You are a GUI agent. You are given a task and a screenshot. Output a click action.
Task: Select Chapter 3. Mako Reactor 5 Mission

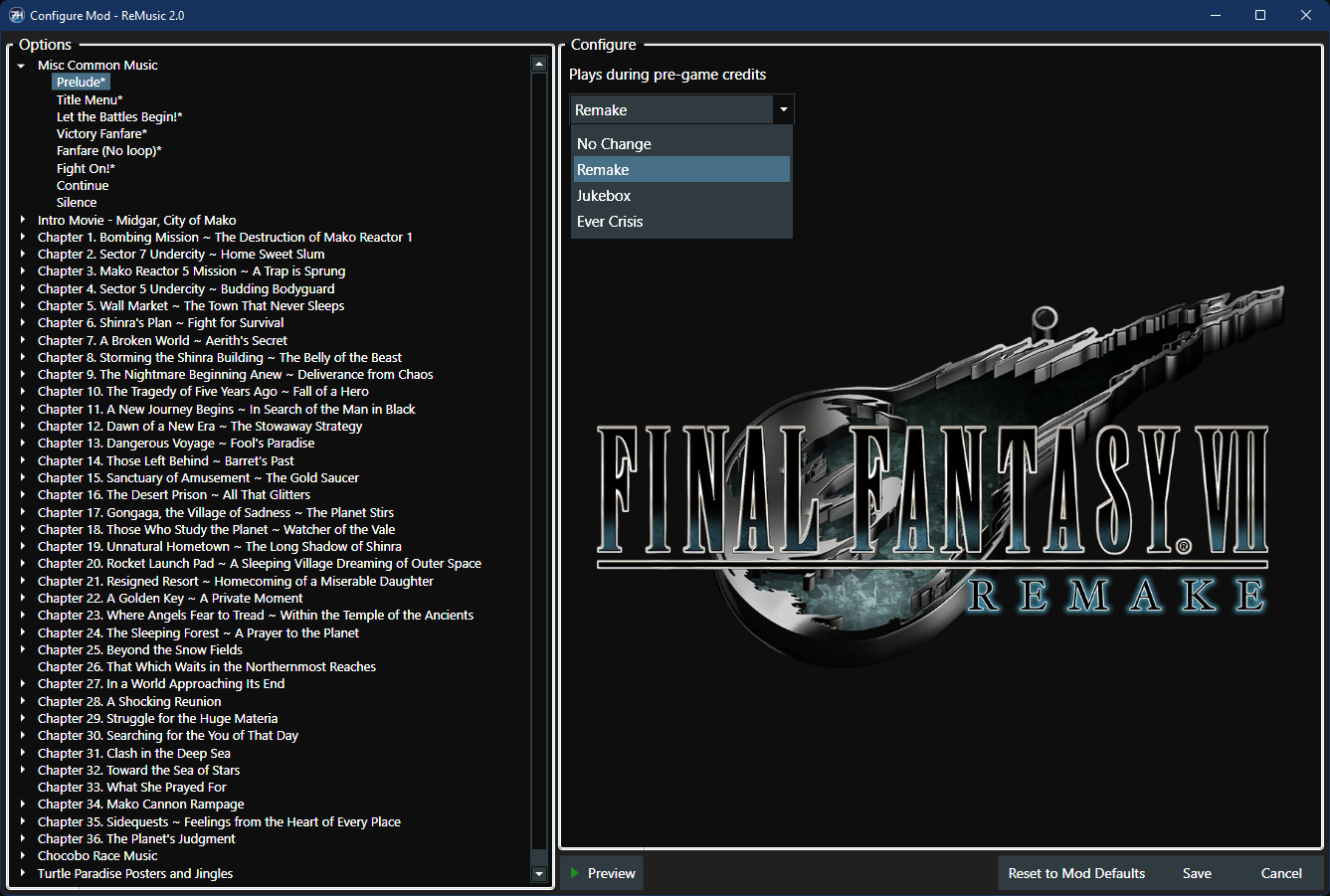click(191, 271)
